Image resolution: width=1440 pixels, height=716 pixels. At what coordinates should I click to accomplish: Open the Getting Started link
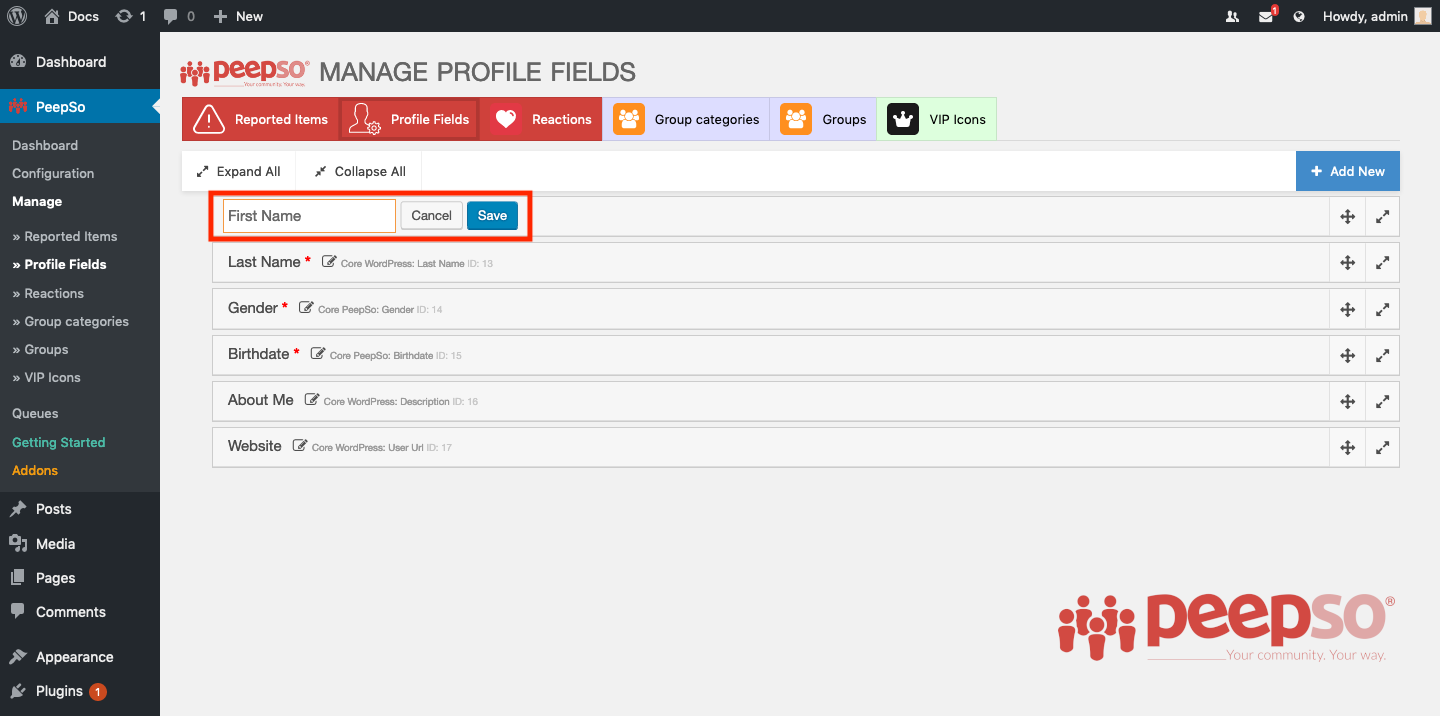pyautogui.click(x=58, y=442)
